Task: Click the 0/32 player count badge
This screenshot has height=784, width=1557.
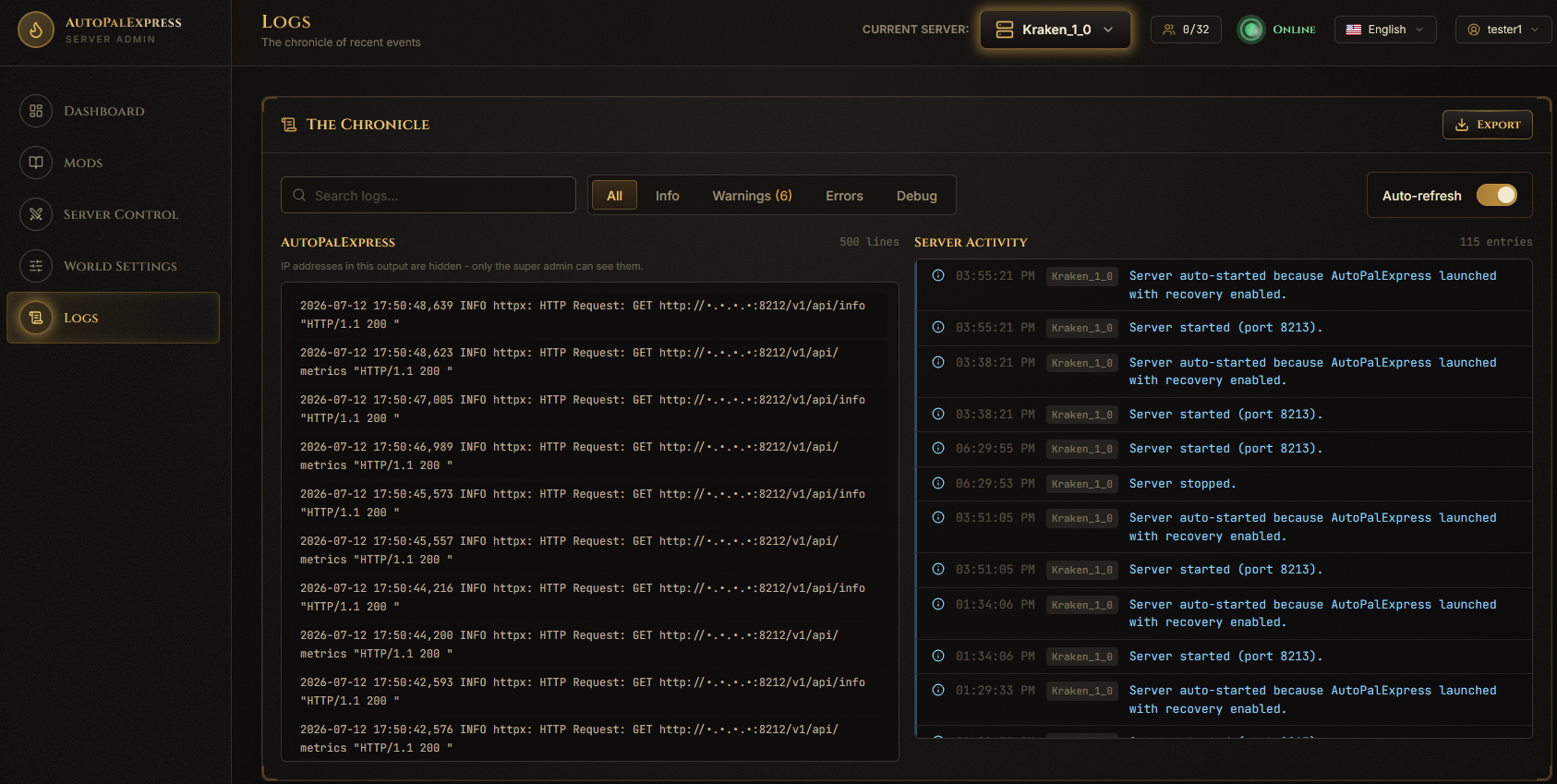Action: click(x=1186, y=30)
